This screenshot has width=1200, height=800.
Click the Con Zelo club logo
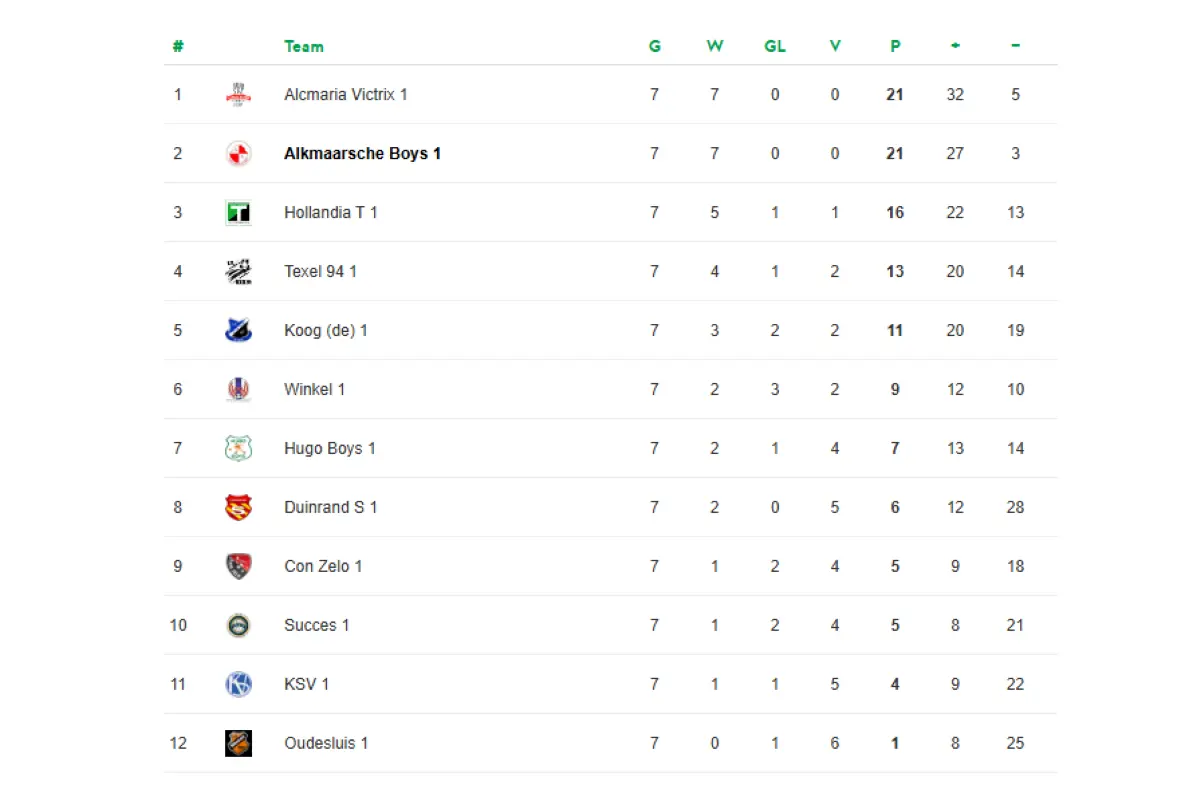pyautogui.click(x=238, y=567)
